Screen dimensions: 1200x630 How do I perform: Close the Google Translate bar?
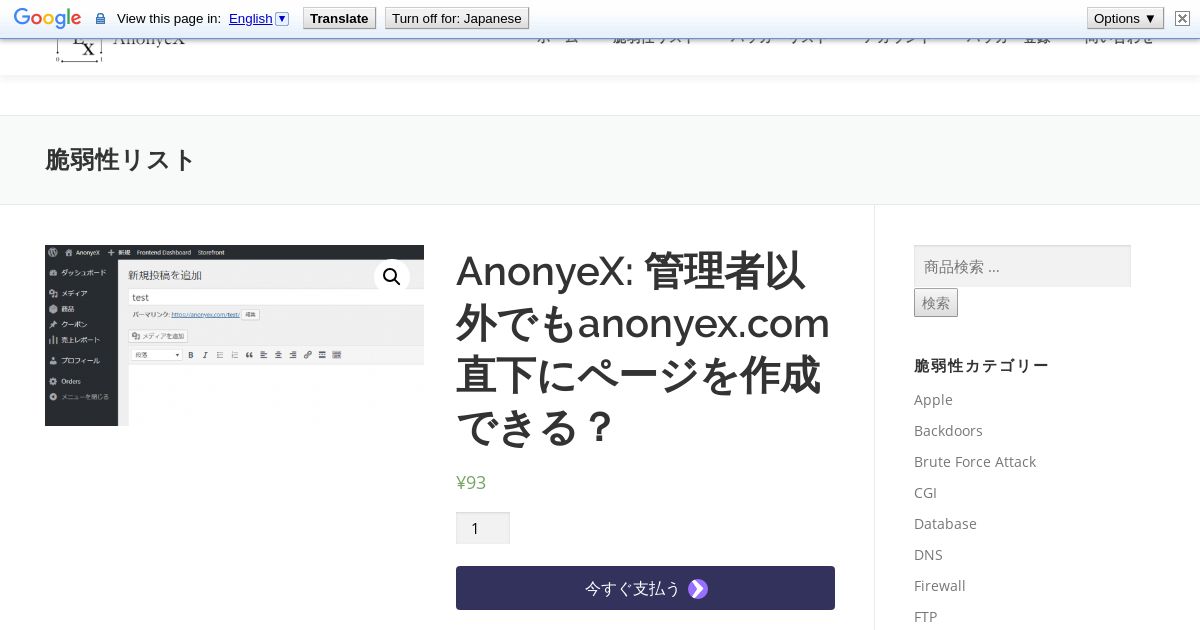[1182, 18]
